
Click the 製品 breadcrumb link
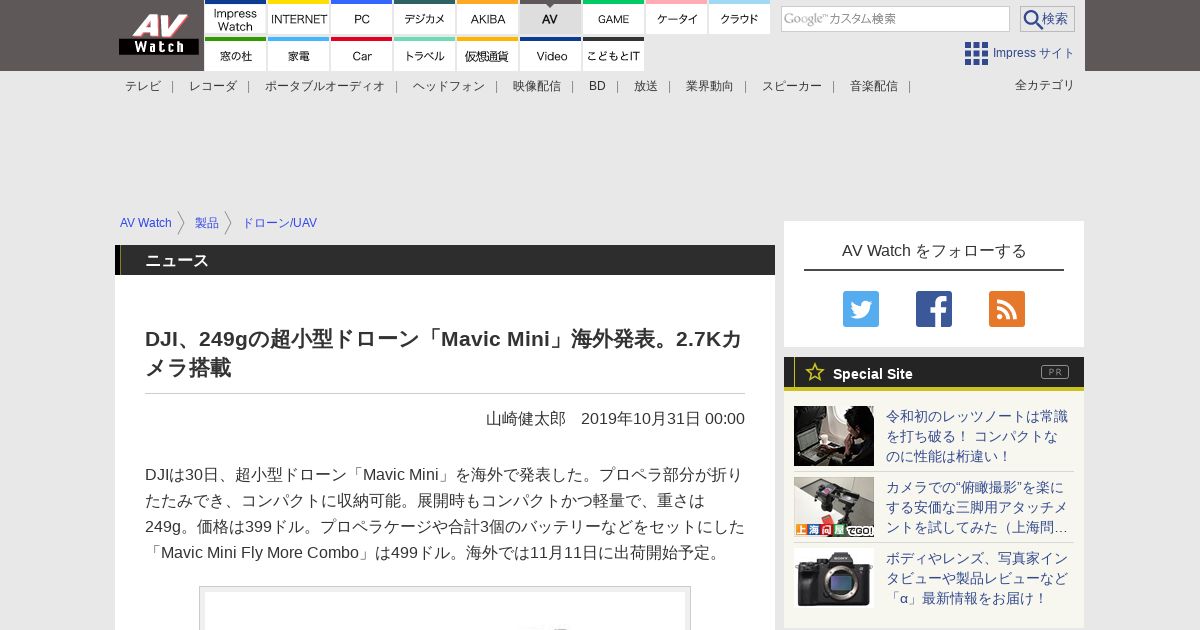click(207, 223)
